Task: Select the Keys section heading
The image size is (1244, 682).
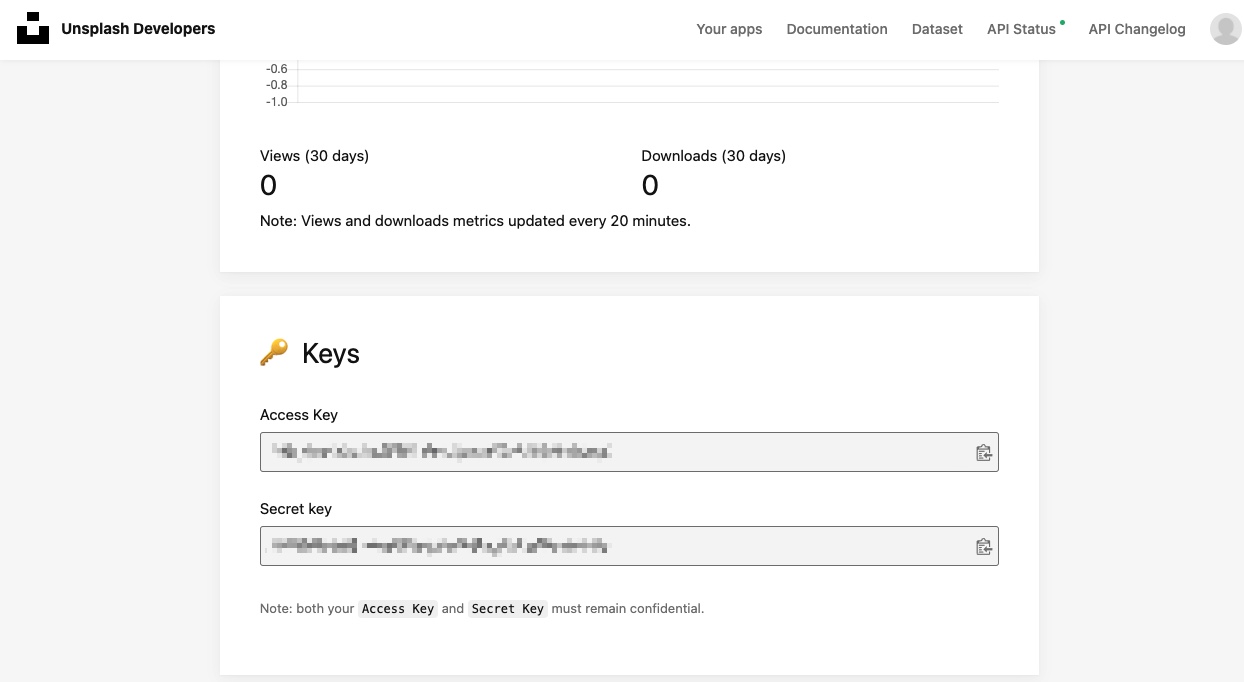Action: pos(330,354)
